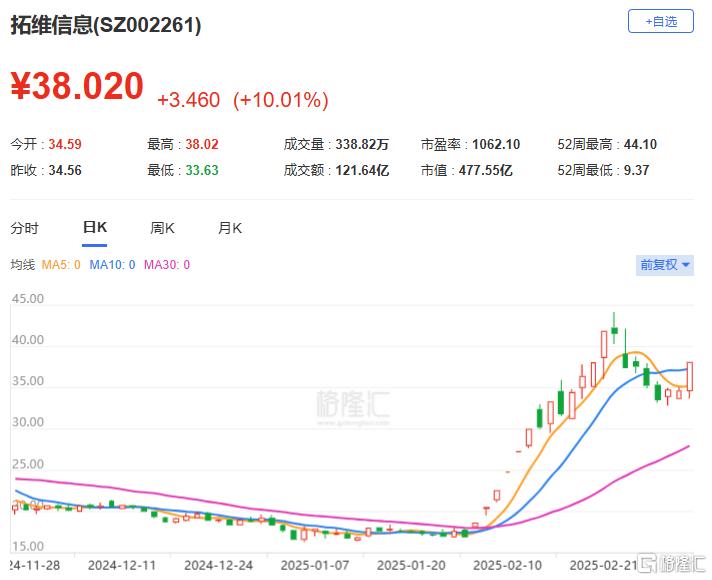Click the 45.00 price axis label
Image resolution: width=712 pixels, height=580 pixels.
(x=28, y=299)
